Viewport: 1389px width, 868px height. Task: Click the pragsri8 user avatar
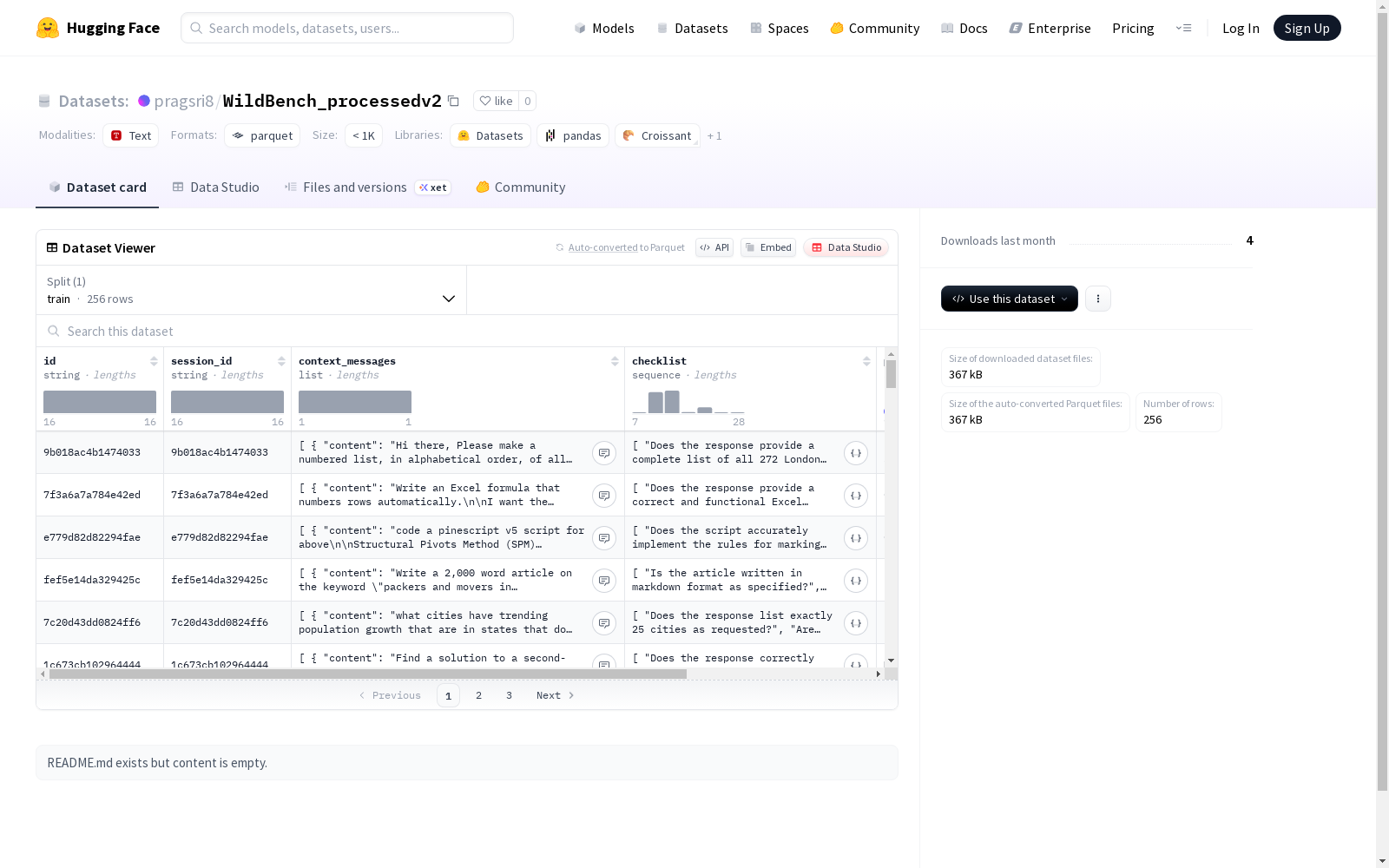(144, 101)
